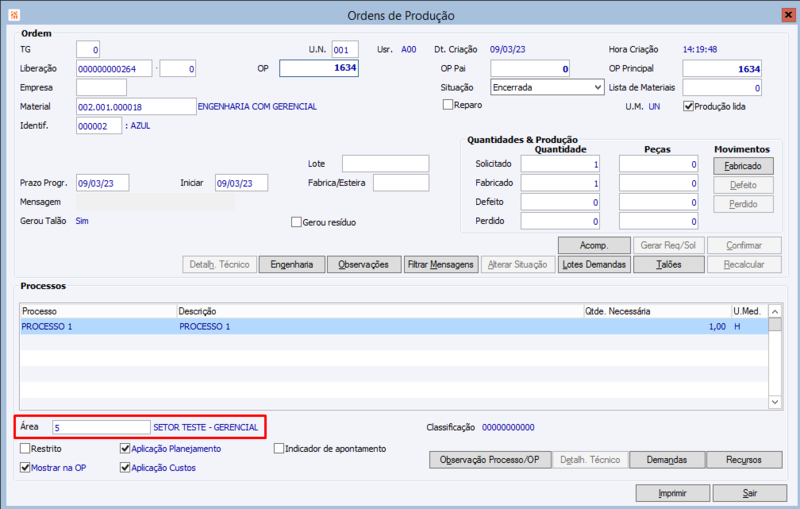The width and height of the screenshot is (800, 509).
Task: Enable the Gerou resíduo checkbox
Action: [x=296, y=222]
